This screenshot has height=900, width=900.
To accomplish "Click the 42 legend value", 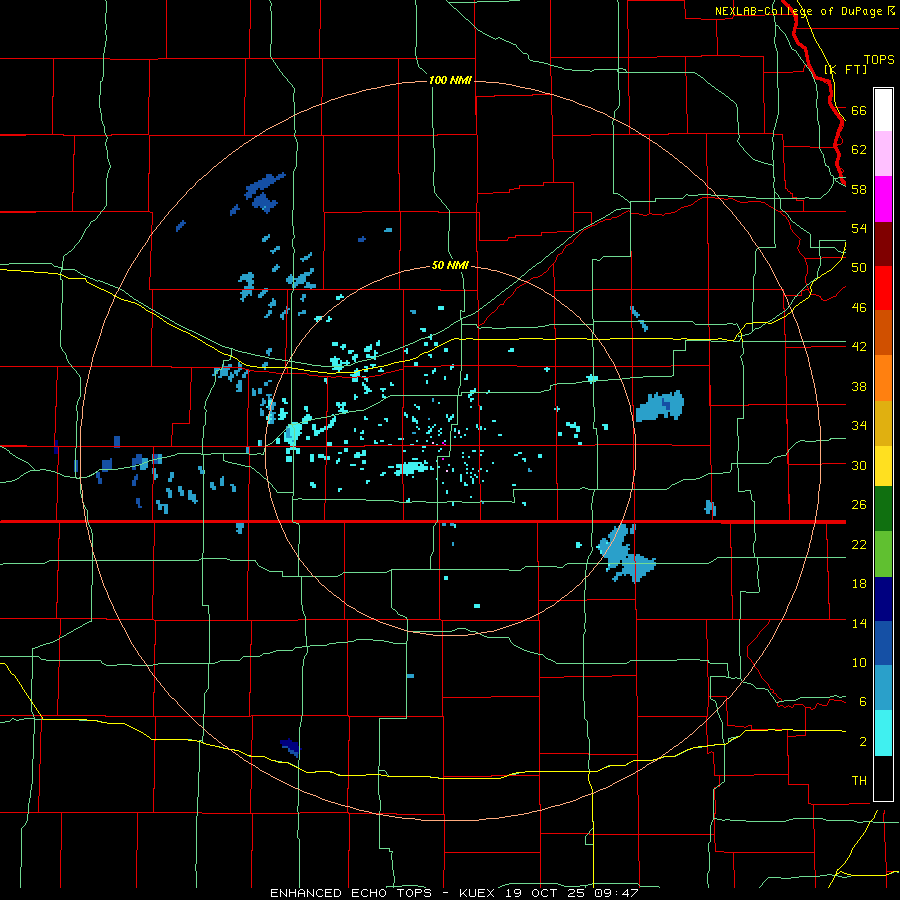I will pos(859,346).
